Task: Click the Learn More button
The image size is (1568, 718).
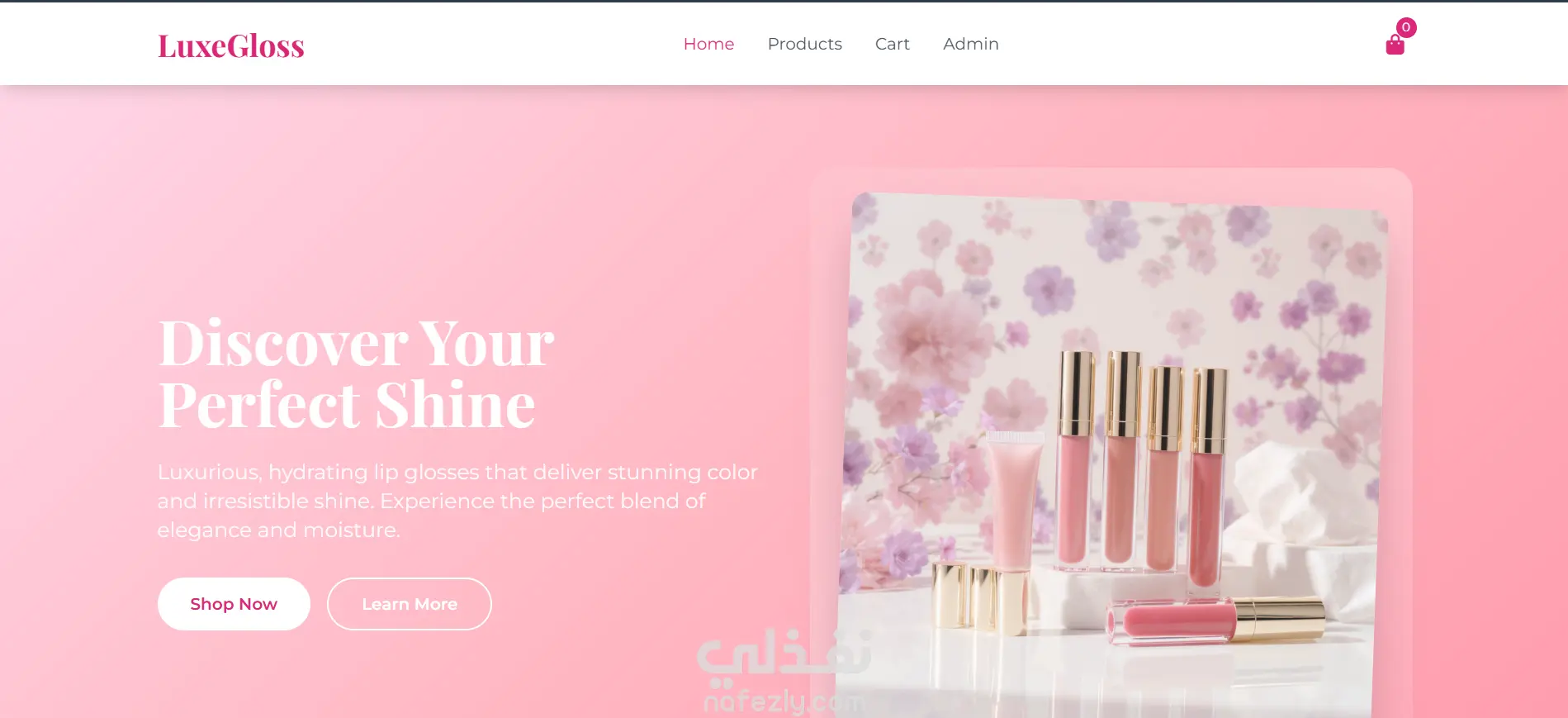Action: (x=410, y=604)
